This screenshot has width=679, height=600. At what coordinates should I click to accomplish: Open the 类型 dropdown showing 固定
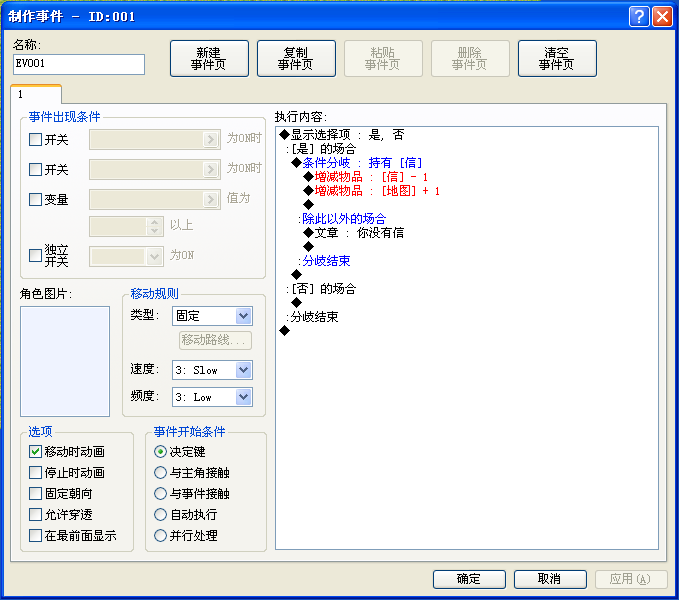coord(212,316)
